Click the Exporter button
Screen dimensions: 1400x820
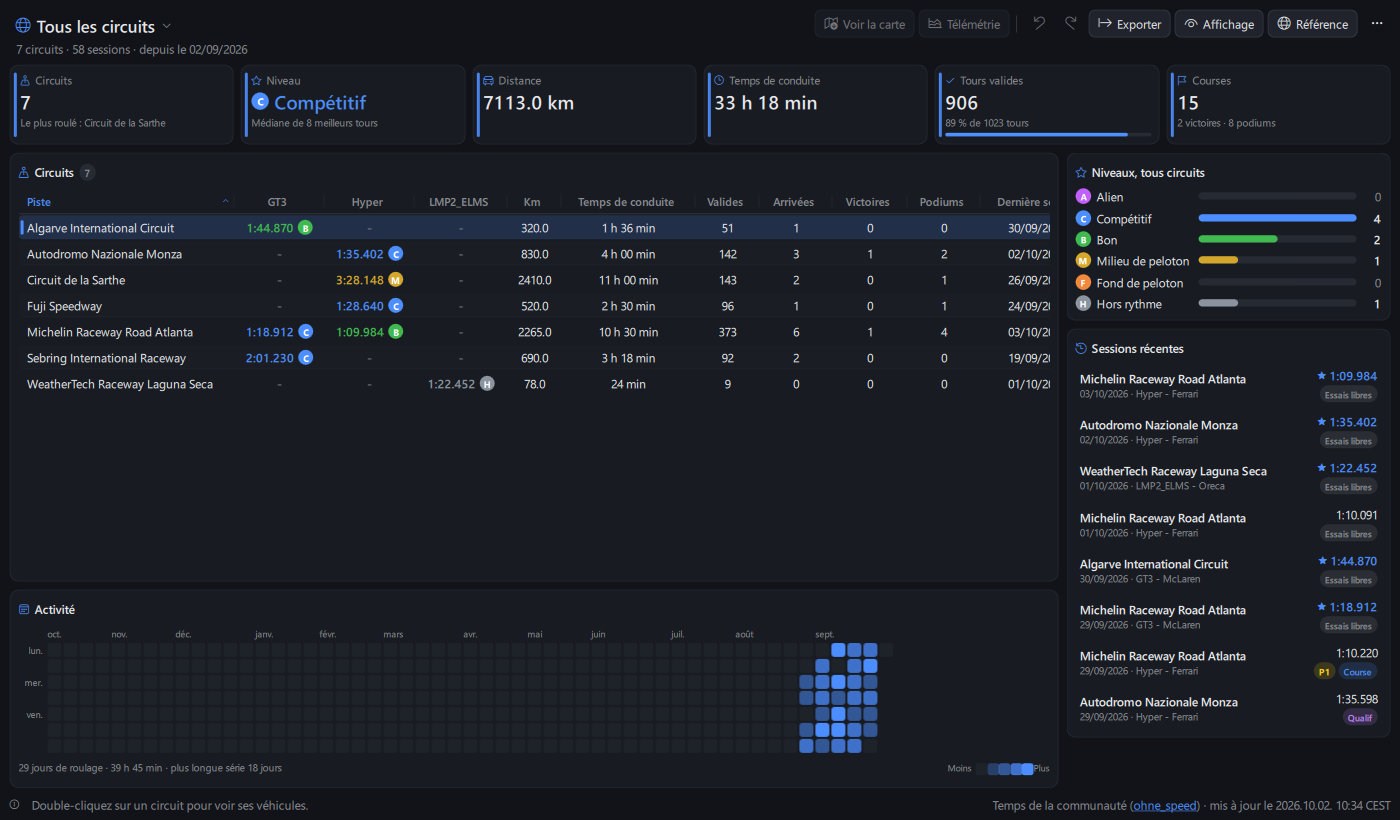(x=1129, y=24)
